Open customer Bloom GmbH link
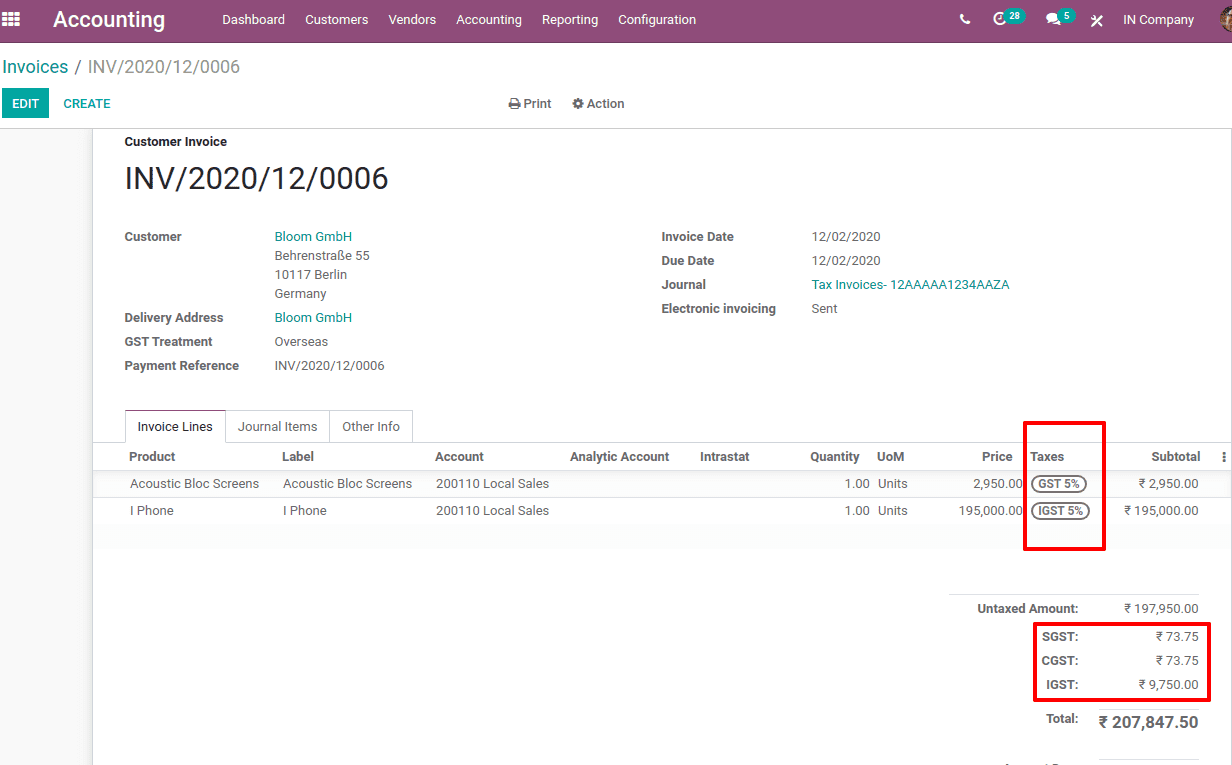Image resolution: width=1232 pixels, height=765 pixels. pos(313,237)
